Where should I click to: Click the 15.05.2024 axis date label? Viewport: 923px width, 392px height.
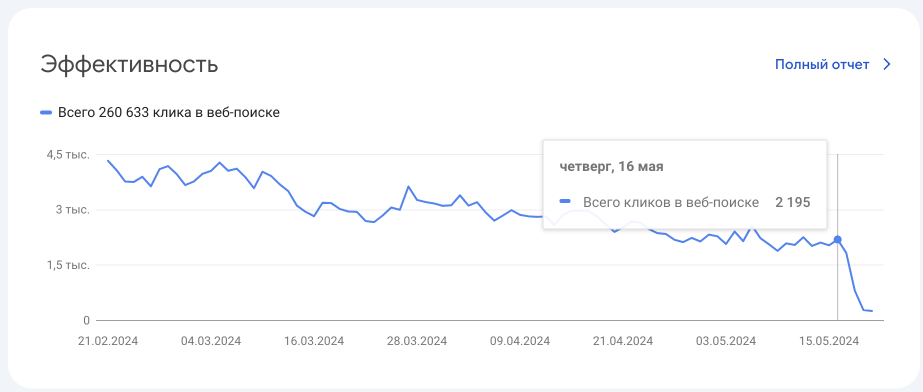click(x=829, y=341)
